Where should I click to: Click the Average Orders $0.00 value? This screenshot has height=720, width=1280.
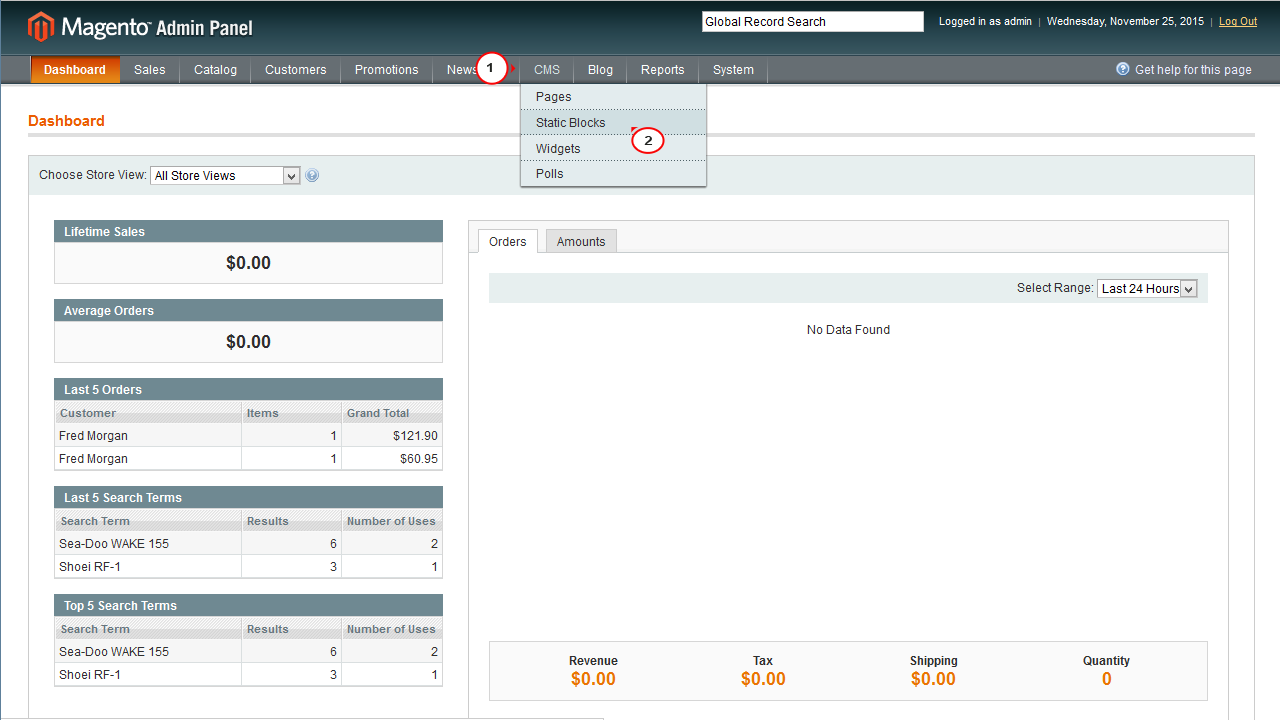tap(248, 342)
